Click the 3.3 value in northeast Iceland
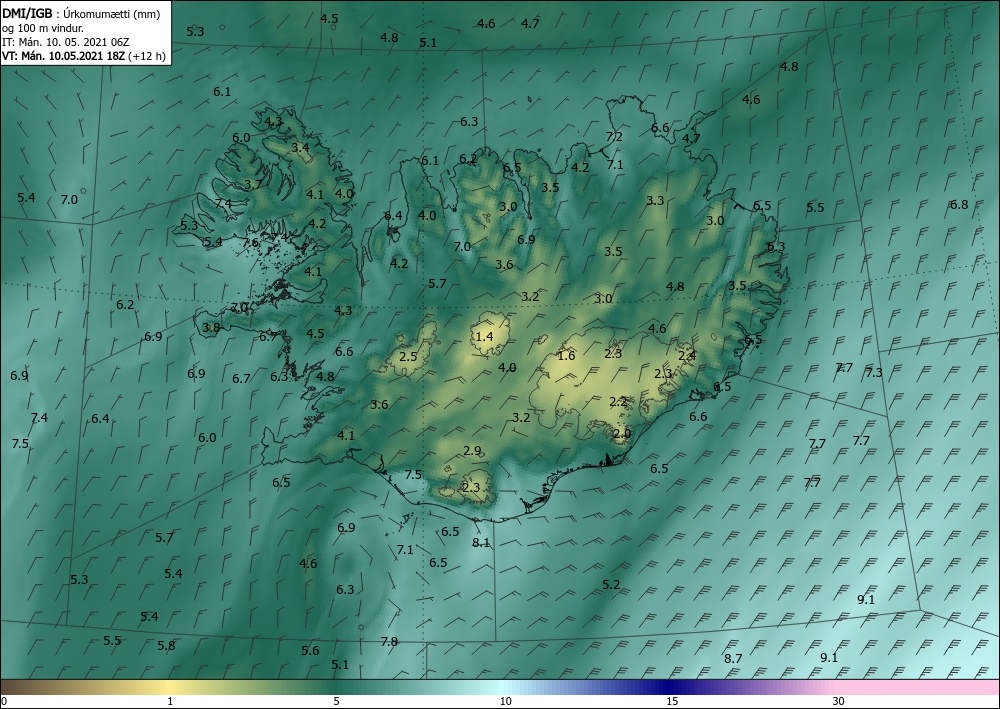This screenshot has height=709, width=1000. coord(655,200)
